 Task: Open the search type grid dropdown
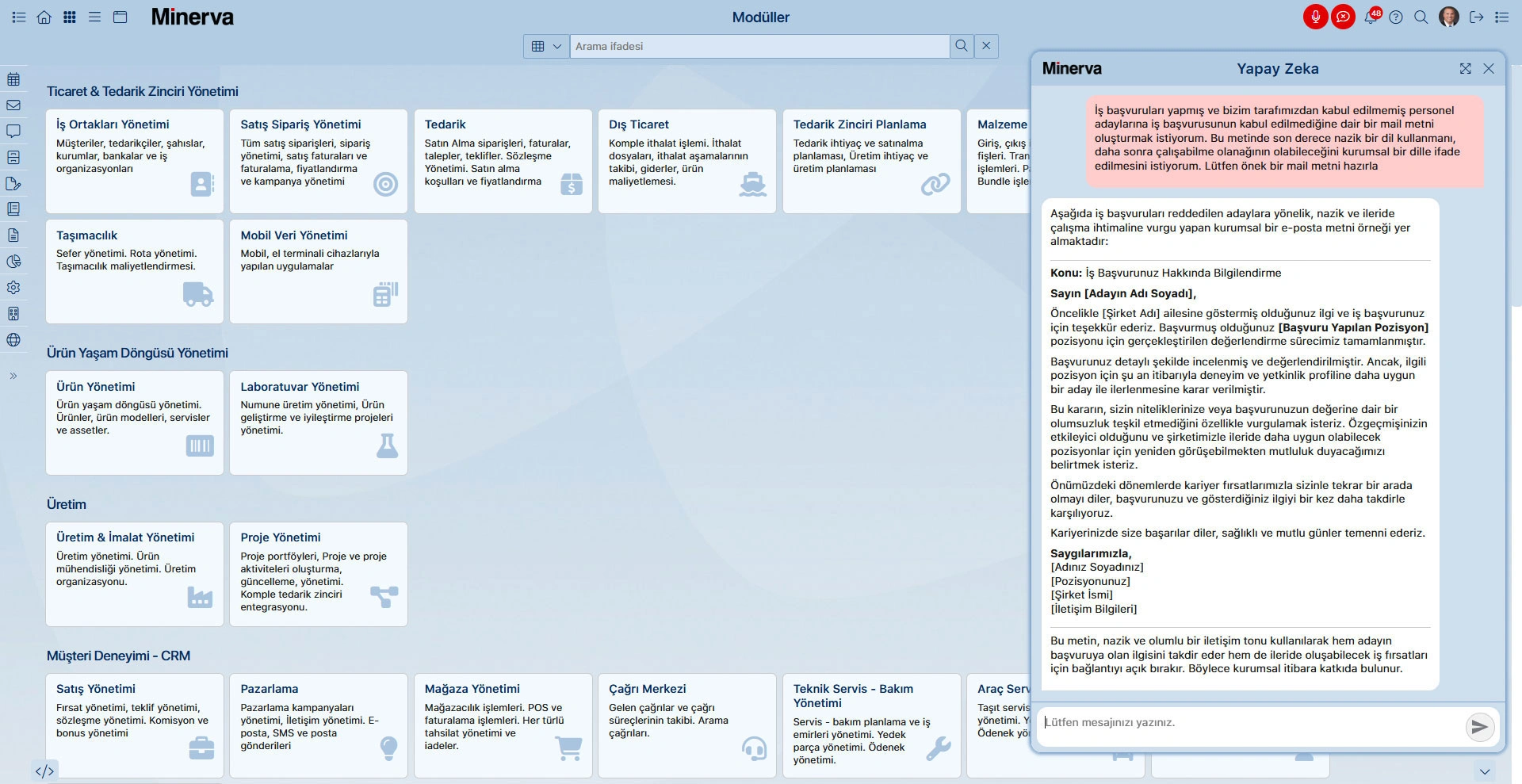click(x=546, y=46)
